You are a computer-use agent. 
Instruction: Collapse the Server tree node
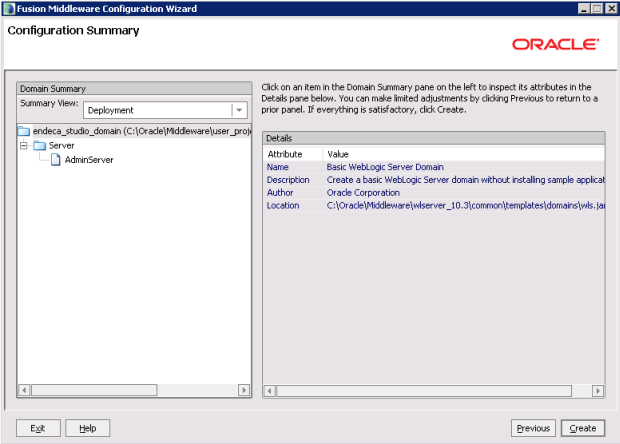24,145
